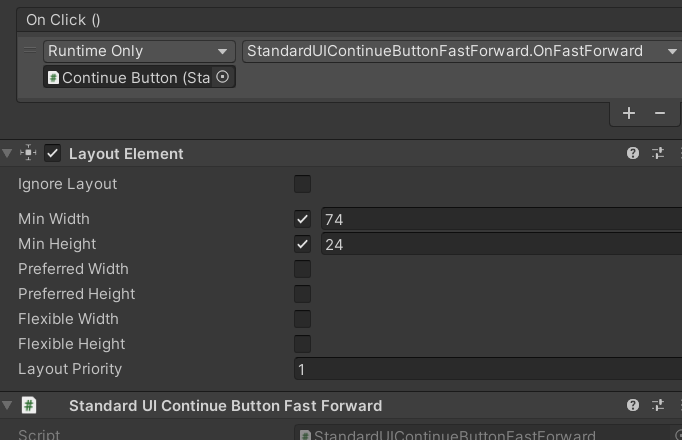682x440 pixels.
Task: Open Layout Element help reference icon
Action: [x=633, y=153]
